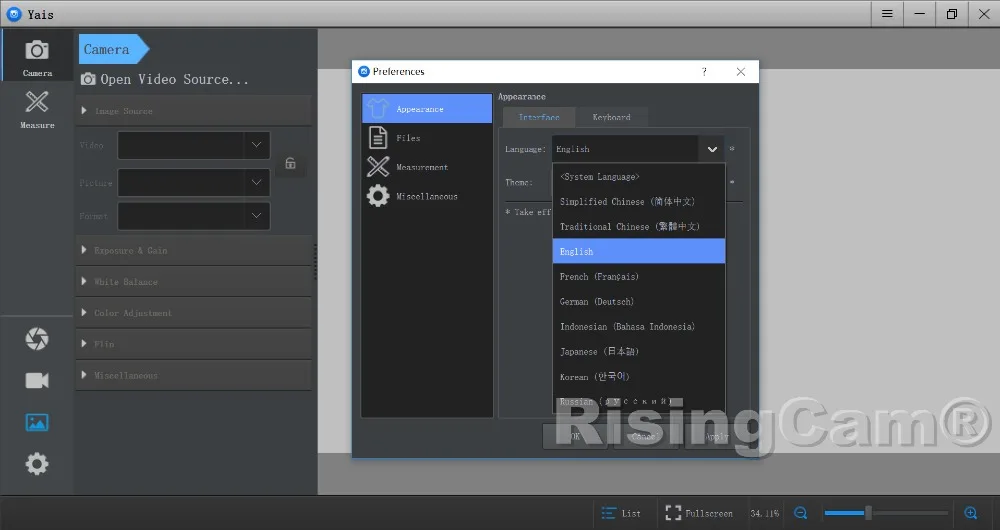Open the Picture dropdown
This screenshot has height=530, width=1000.
pos(194,182)
